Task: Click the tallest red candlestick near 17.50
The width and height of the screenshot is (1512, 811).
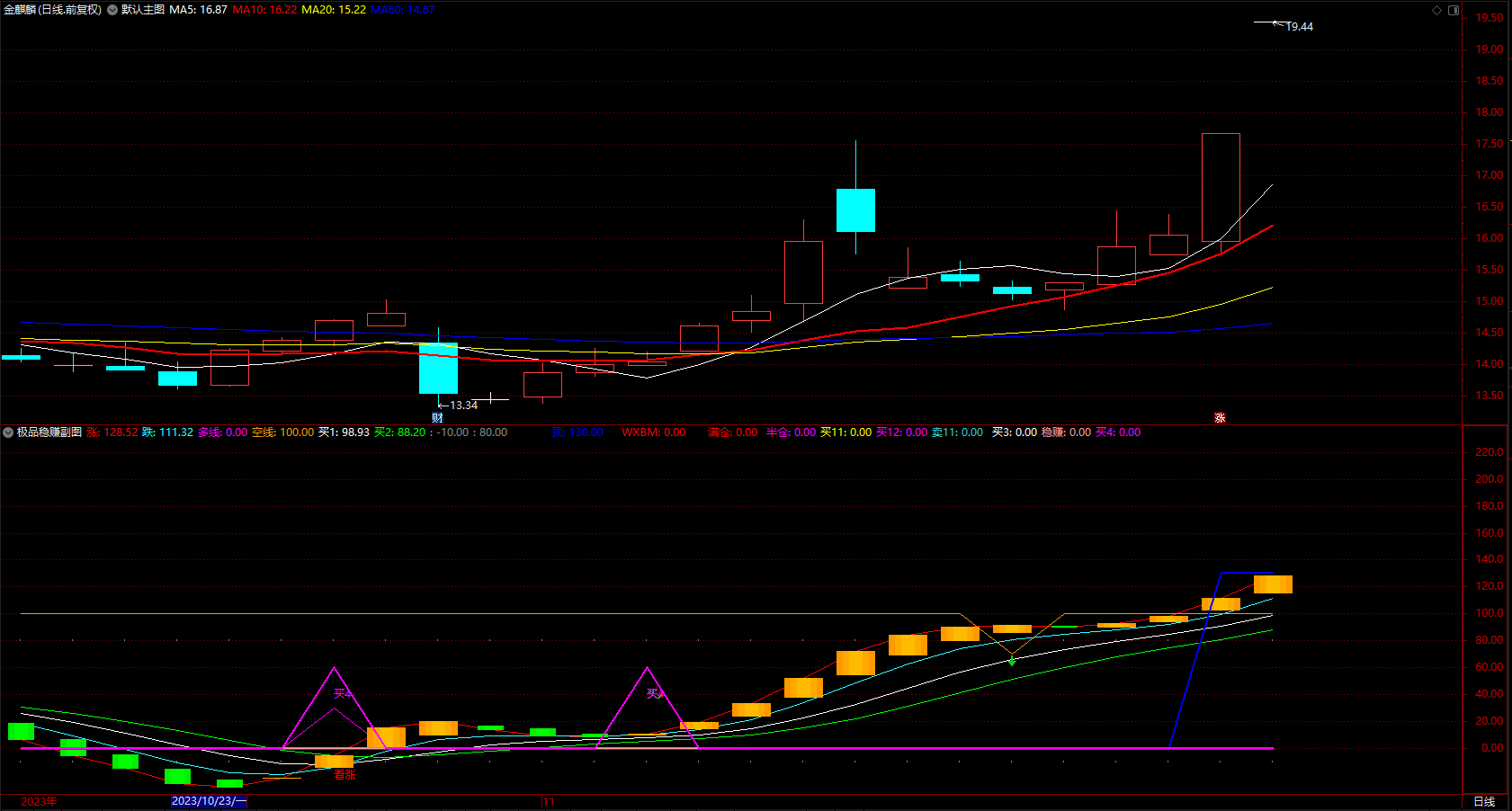Action: point(1221,187)
